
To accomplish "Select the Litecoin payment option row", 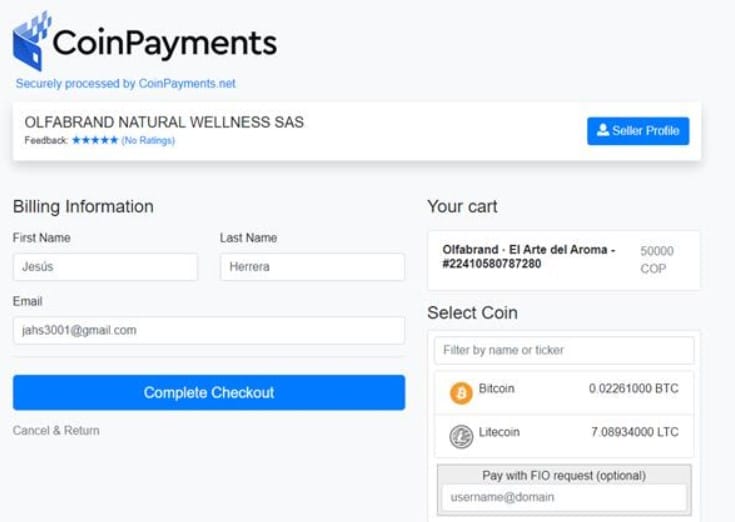I will pos(564,436).
